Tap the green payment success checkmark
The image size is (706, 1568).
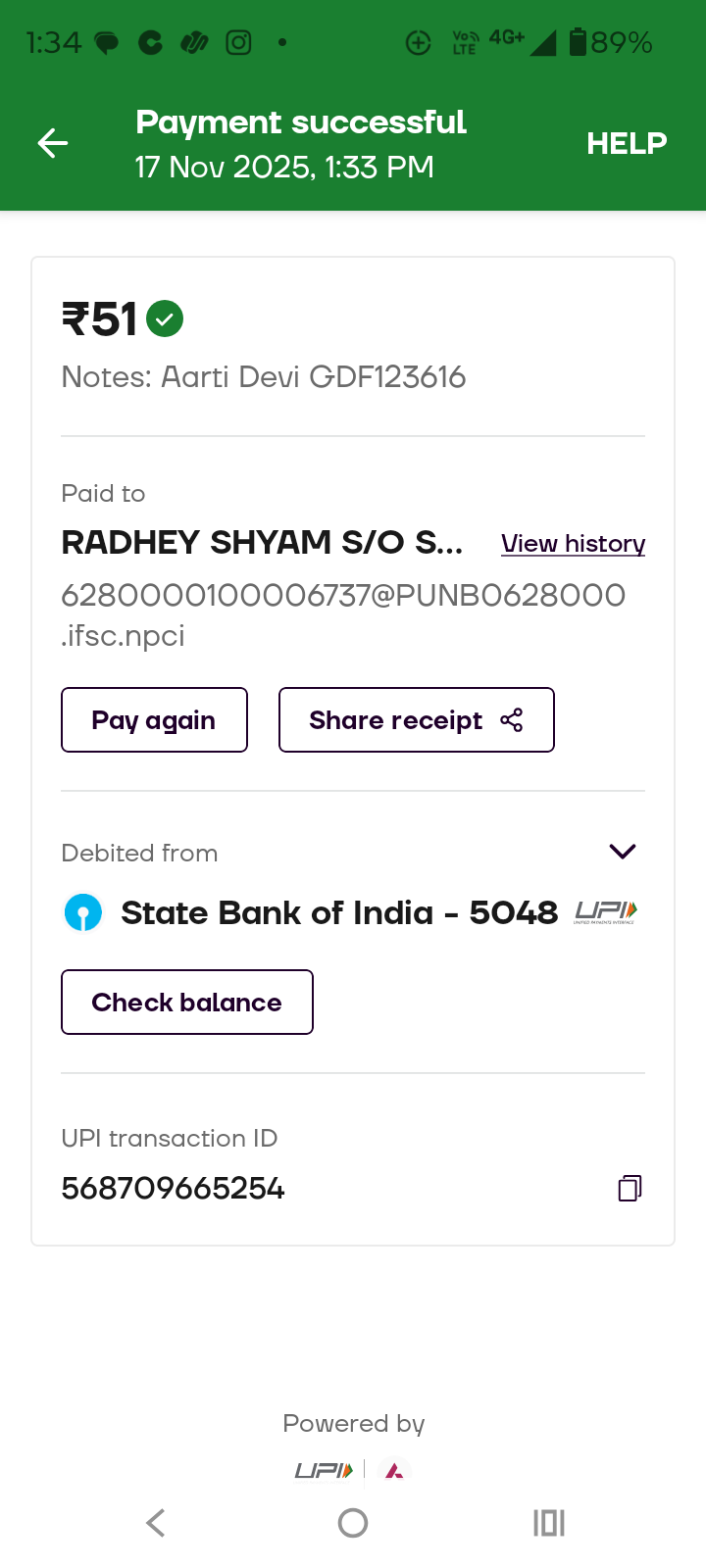[x=165, y=319]
